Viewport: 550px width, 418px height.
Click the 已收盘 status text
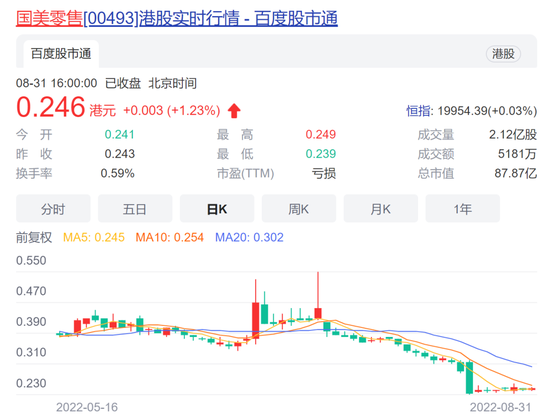123,83
